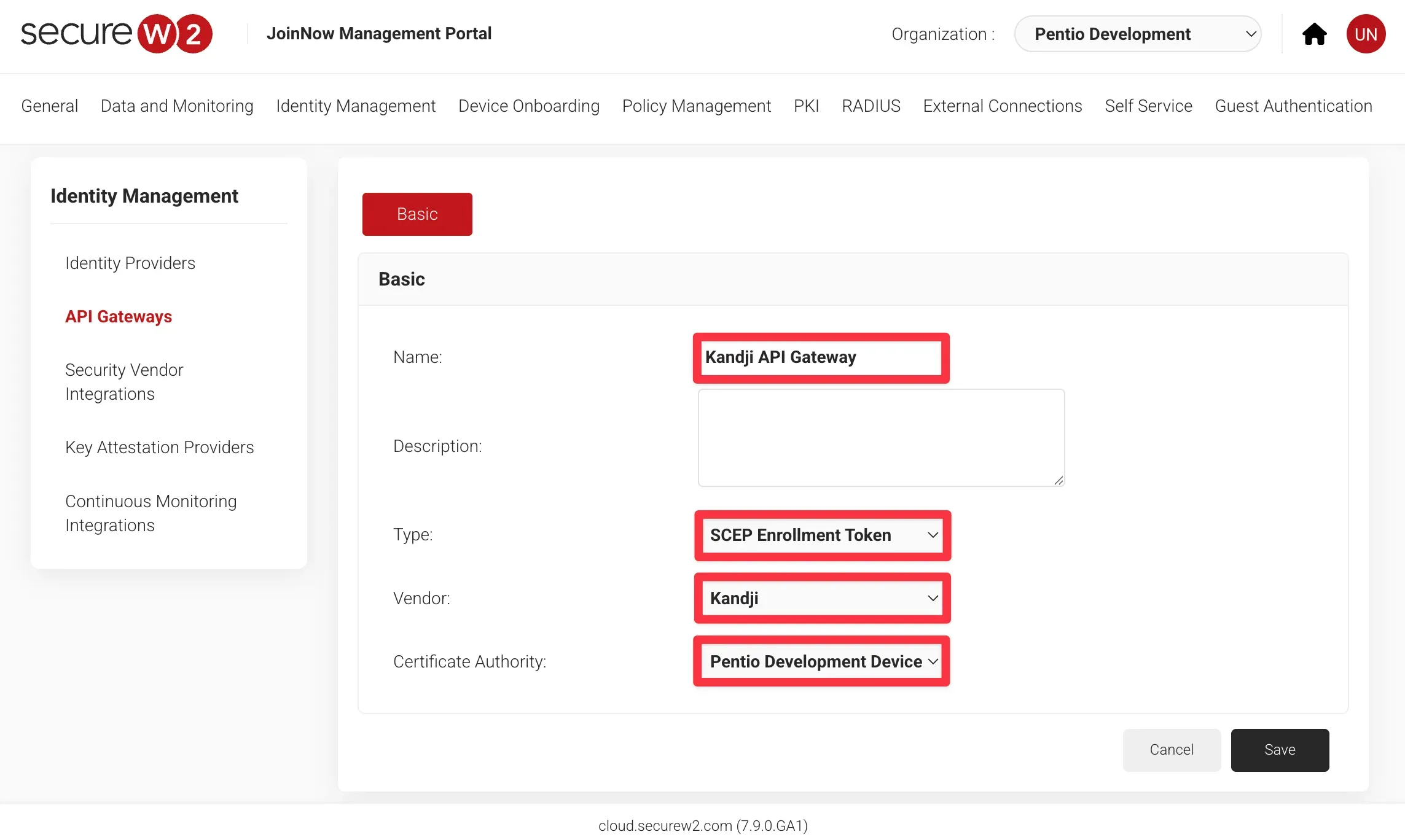Expand the Type dropdown
1405x840 pixels.
pos(822,535)
